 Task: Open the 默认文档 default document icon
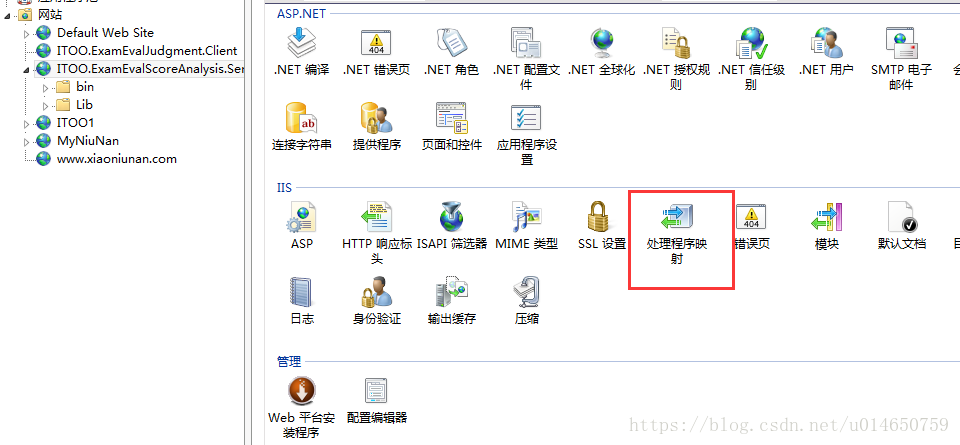(901, 226)
